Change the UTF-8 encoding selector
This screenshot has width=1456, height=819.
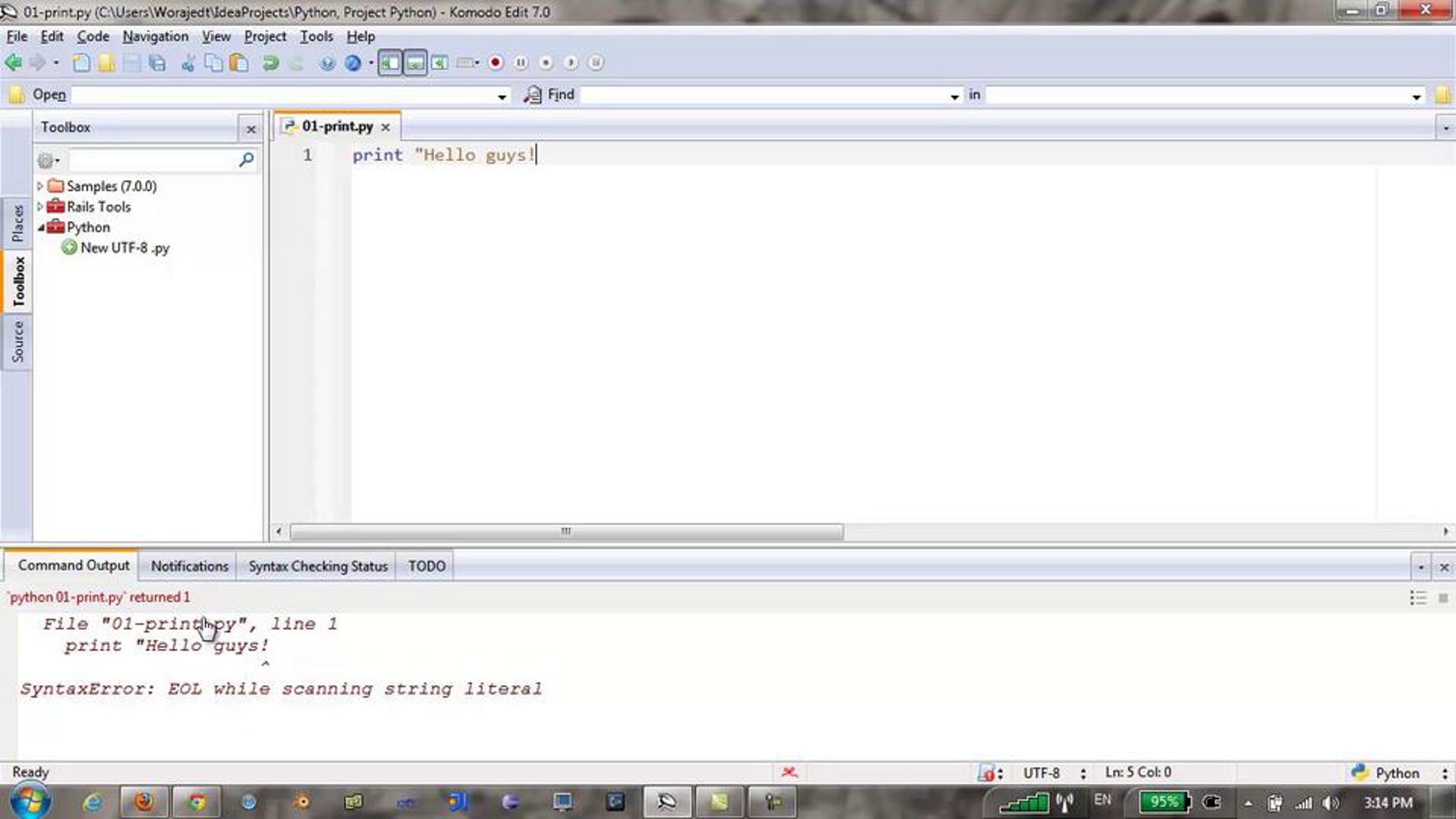[1054, 773]
